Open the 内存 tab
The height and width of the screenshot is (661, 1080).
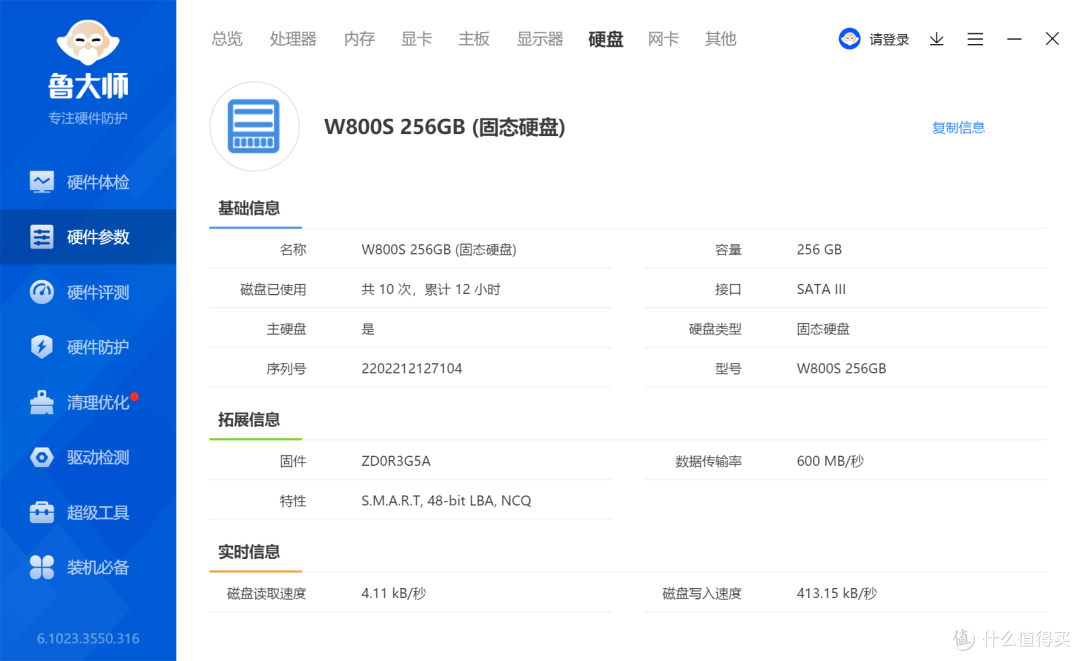[x=360, y=39]
